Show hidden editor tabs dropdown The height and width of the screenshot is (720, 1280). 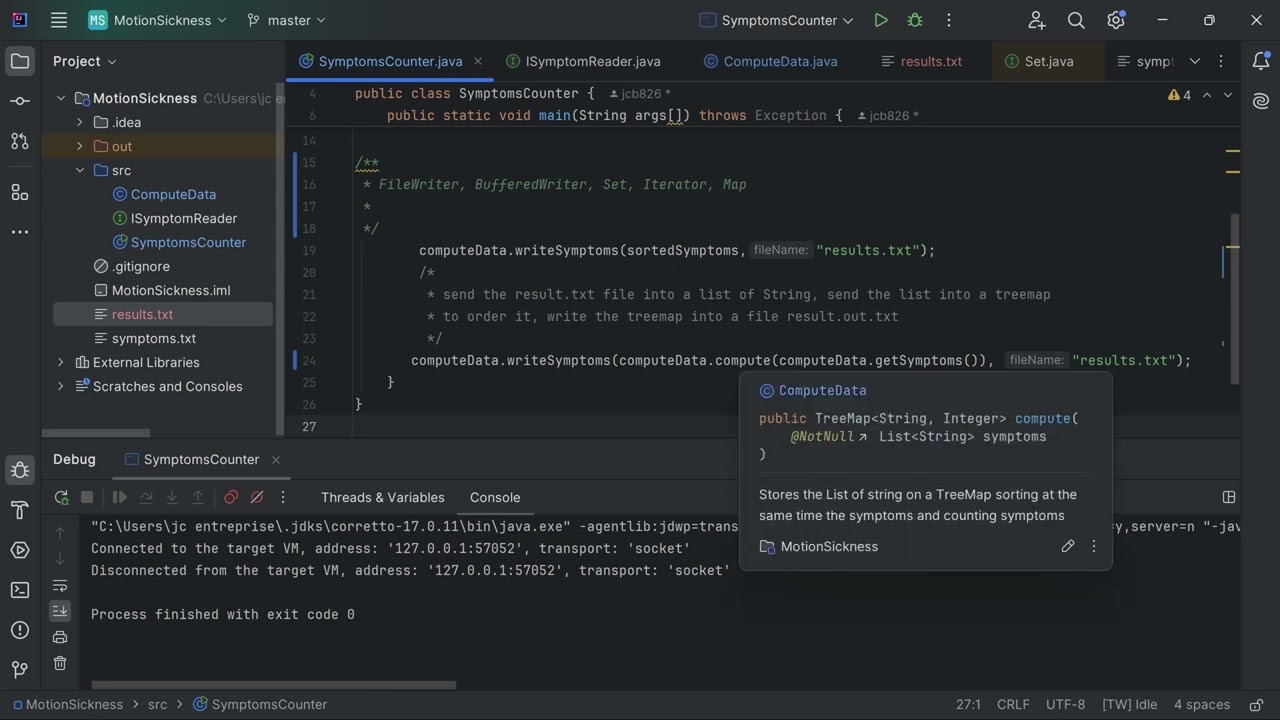(1195, 61)
